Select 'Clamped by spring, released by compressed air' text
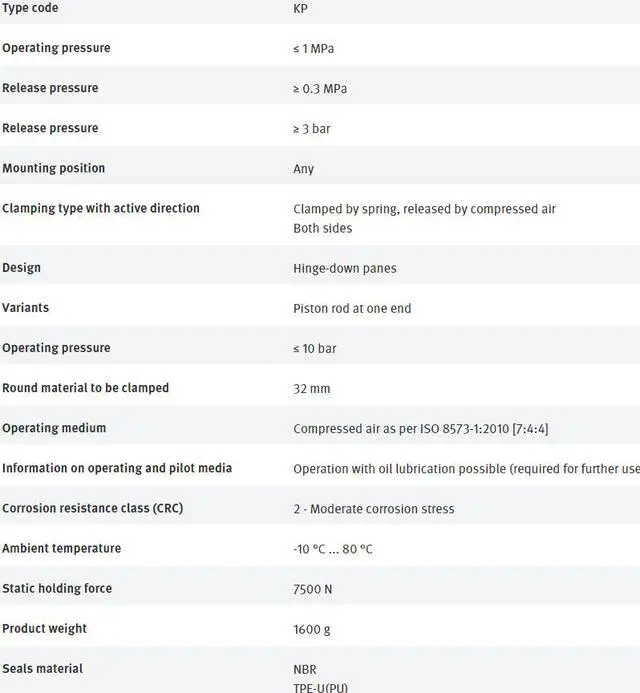 [x=424, y=209]
